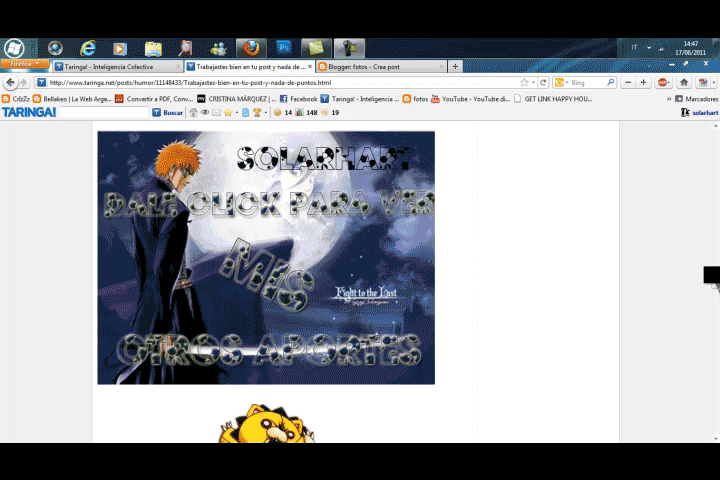
Task: Open the Marcadores bookmarks menu
Action: click(x=697, y=99)
